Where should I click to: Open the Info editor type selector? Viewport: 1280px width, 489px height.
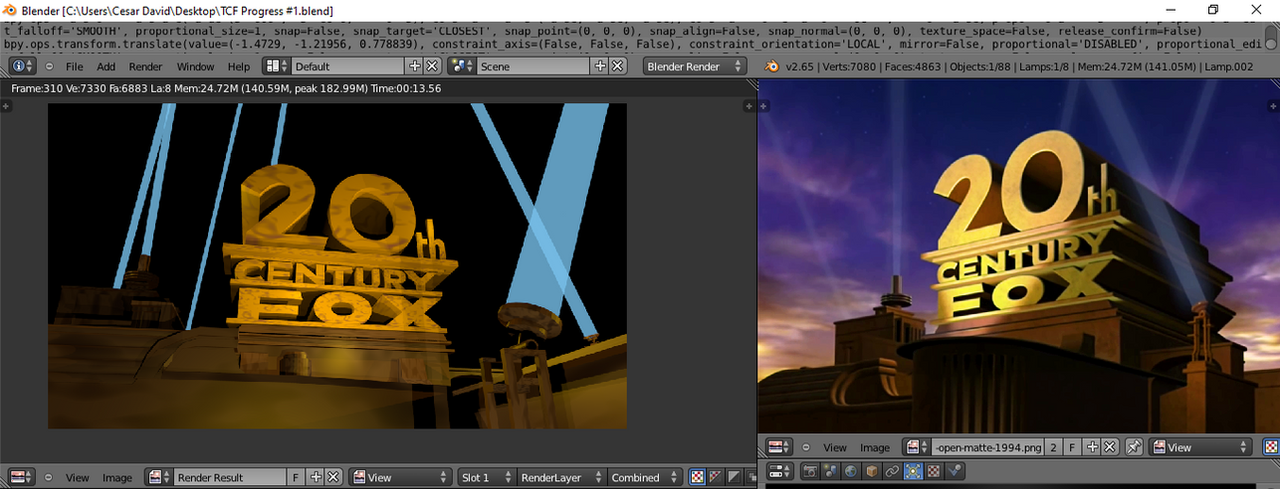[23, 66]
